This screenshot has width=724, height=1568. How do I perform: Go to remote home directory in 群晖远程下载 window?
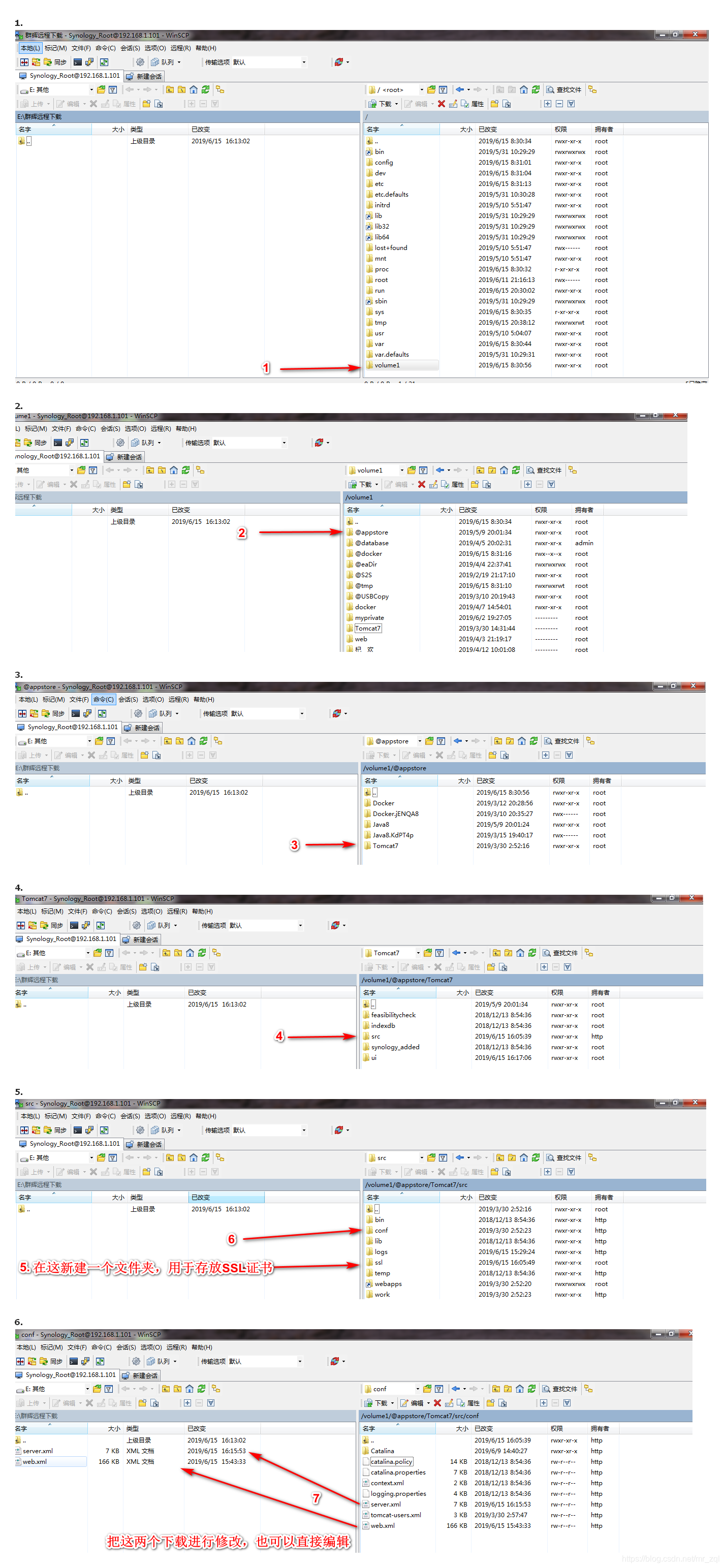pos(524,89)
